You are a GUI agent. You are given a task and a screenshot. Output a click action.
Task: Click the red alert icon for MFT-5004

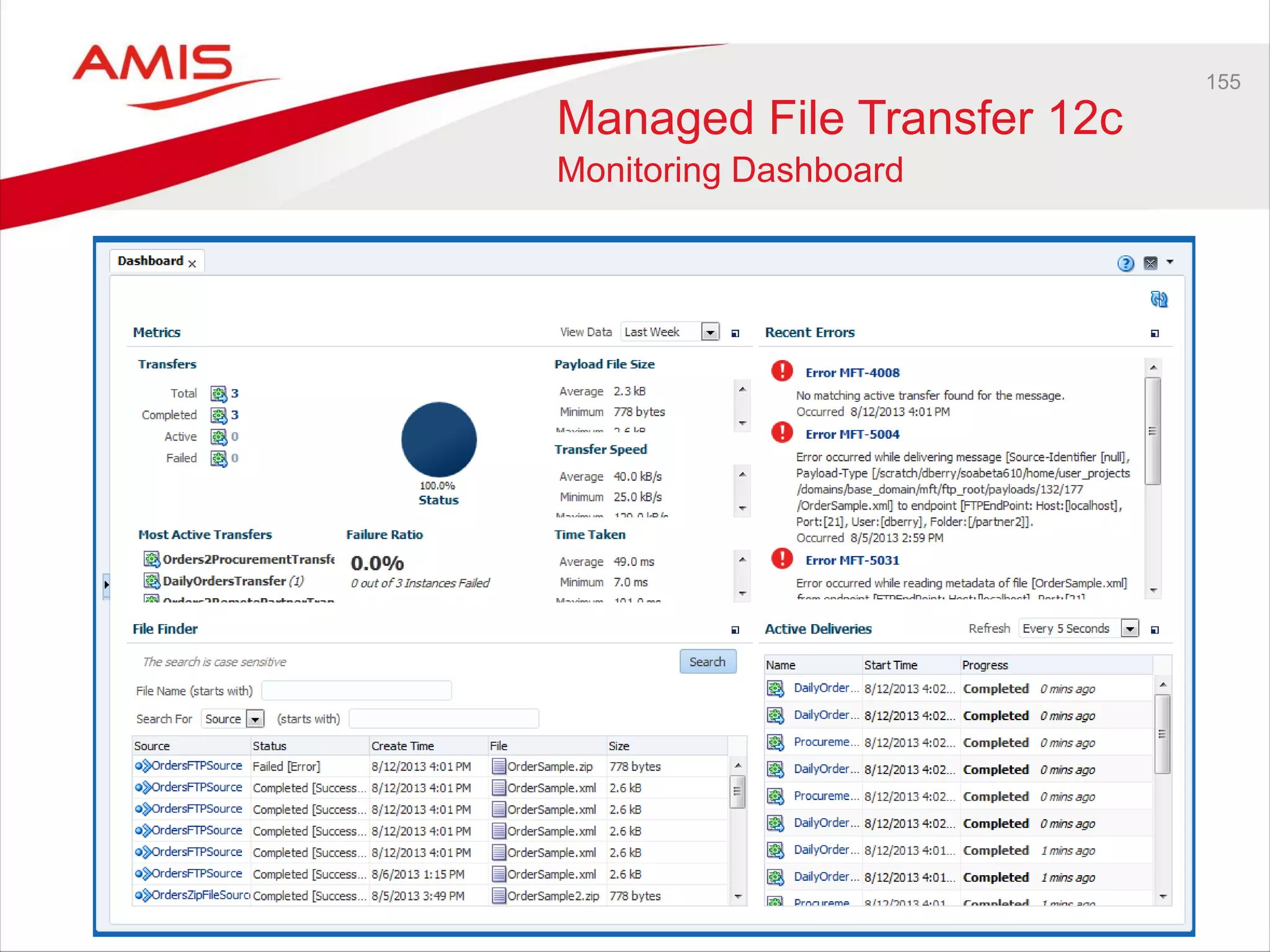(x=782, y=431)
